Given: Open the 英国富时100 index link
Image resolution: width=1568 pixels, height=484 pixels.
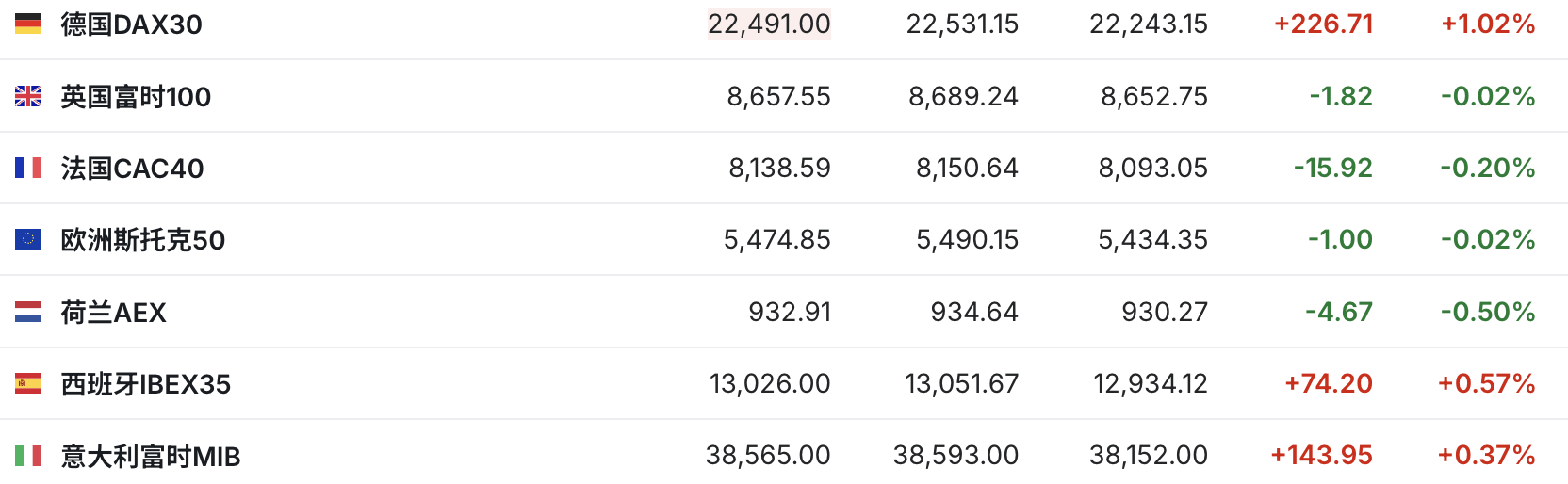Looking at the screenshot, I should (x=136, y=97).
